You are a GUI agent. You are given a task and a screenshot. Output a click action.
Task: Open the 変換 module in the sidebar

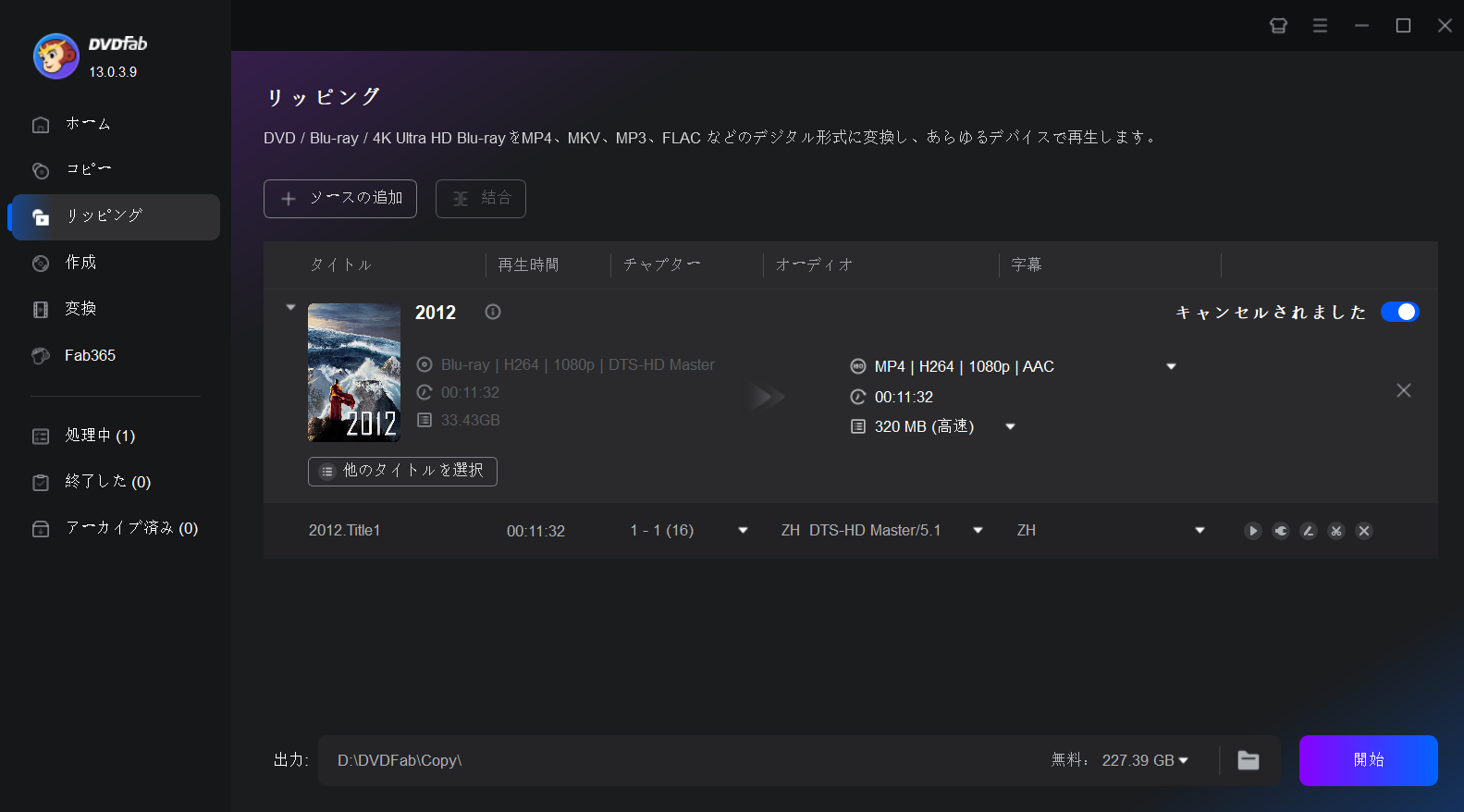(x=115, y=309)
